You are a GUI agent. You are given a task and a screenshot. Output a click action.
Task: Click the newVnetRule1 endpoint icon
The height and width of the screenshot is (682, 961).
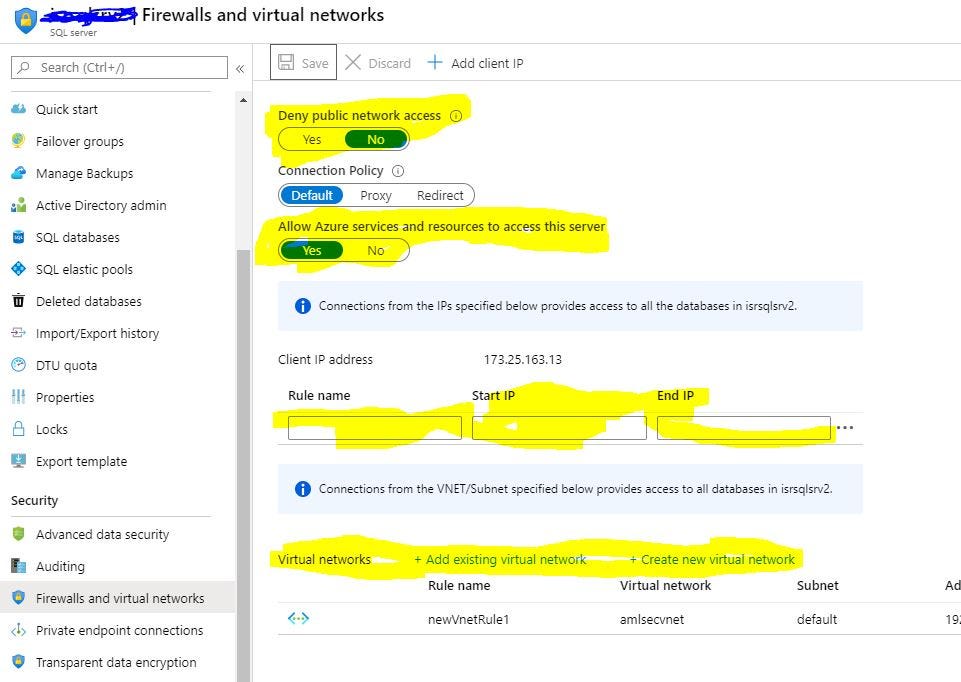(298, 618)
